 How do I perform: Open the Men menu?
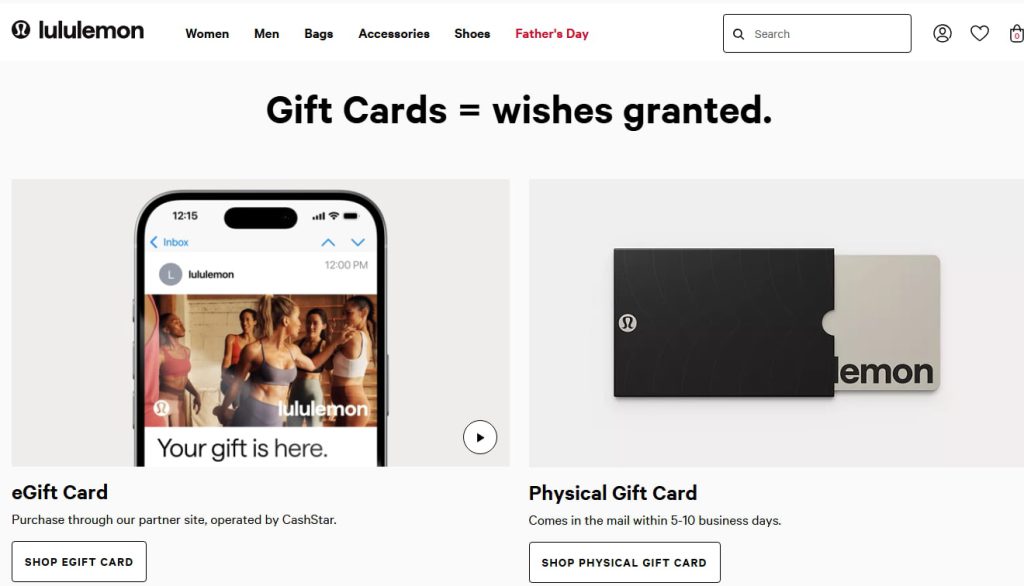pyautogui.click(x=266, y=34)
